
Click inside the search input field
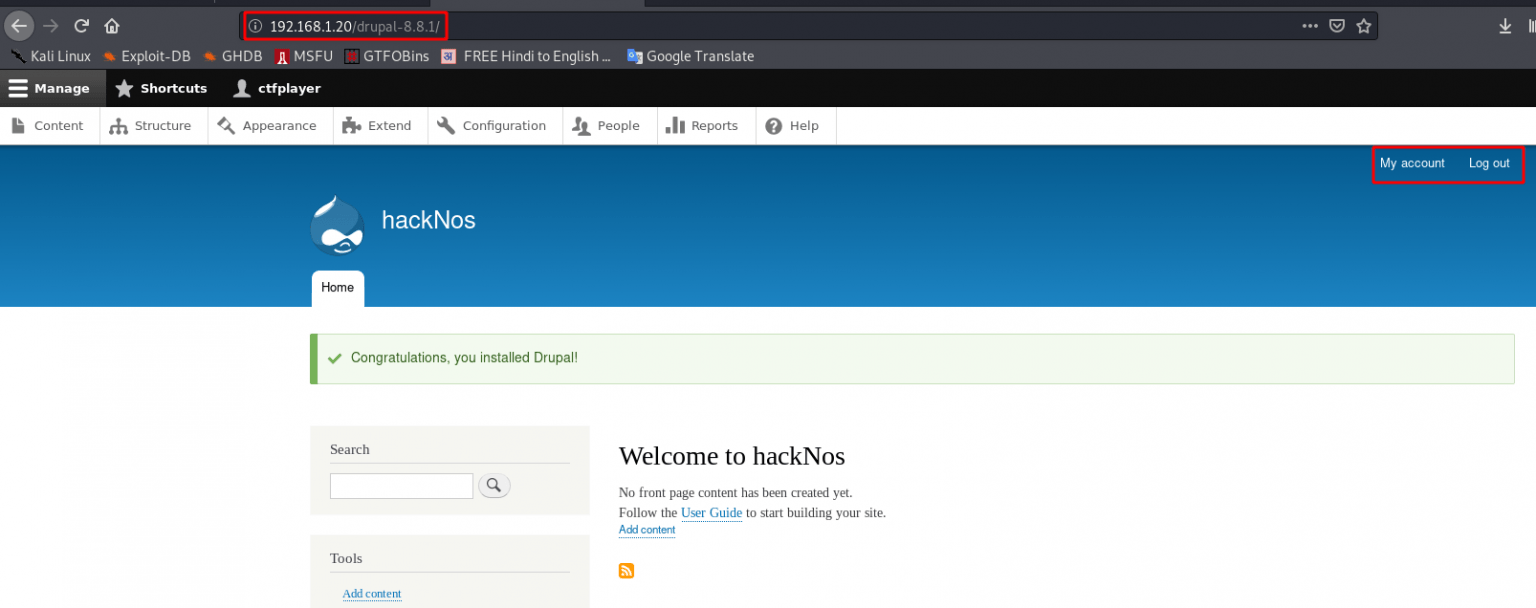[401, 485]
